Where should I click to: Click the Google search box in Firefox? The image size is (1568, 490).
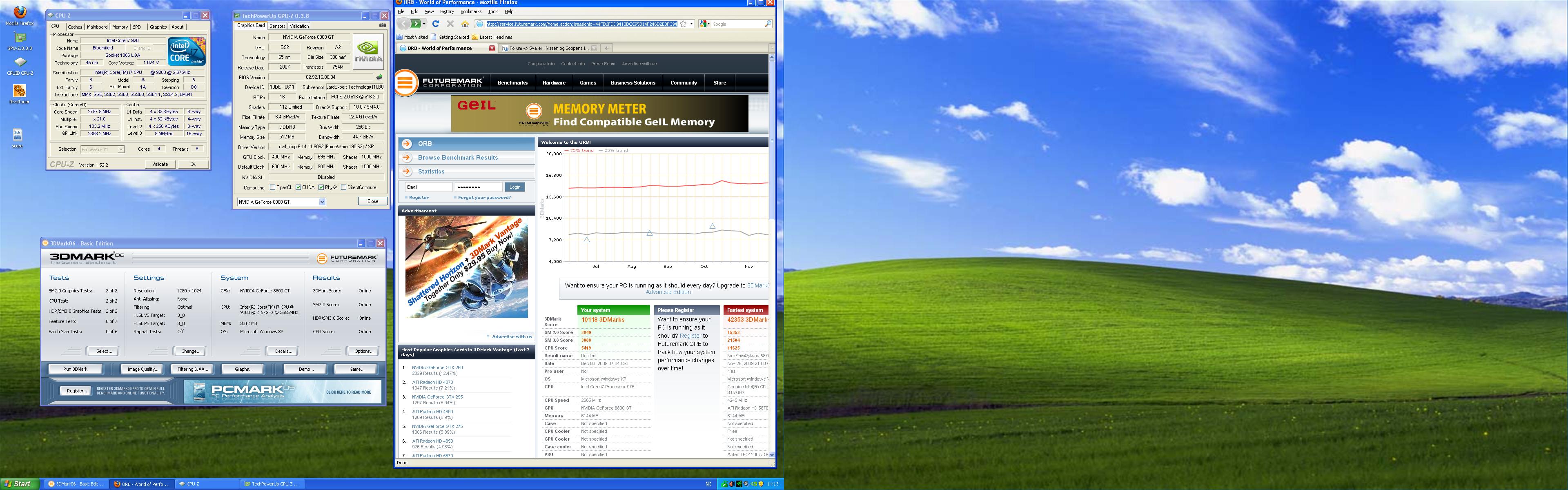(737, 24)
